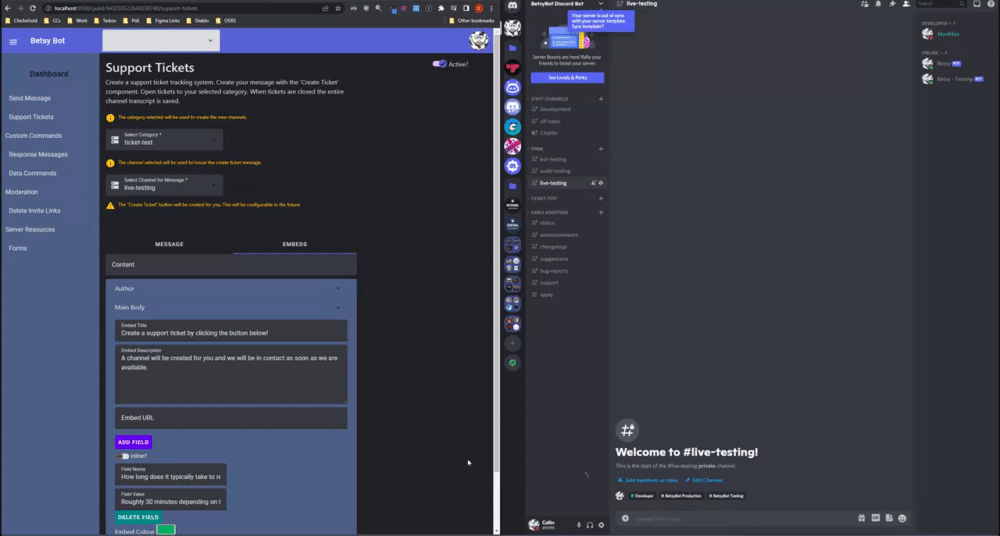
Task: Bookmark this page with the star icon
Action: (x=338, y=8)
